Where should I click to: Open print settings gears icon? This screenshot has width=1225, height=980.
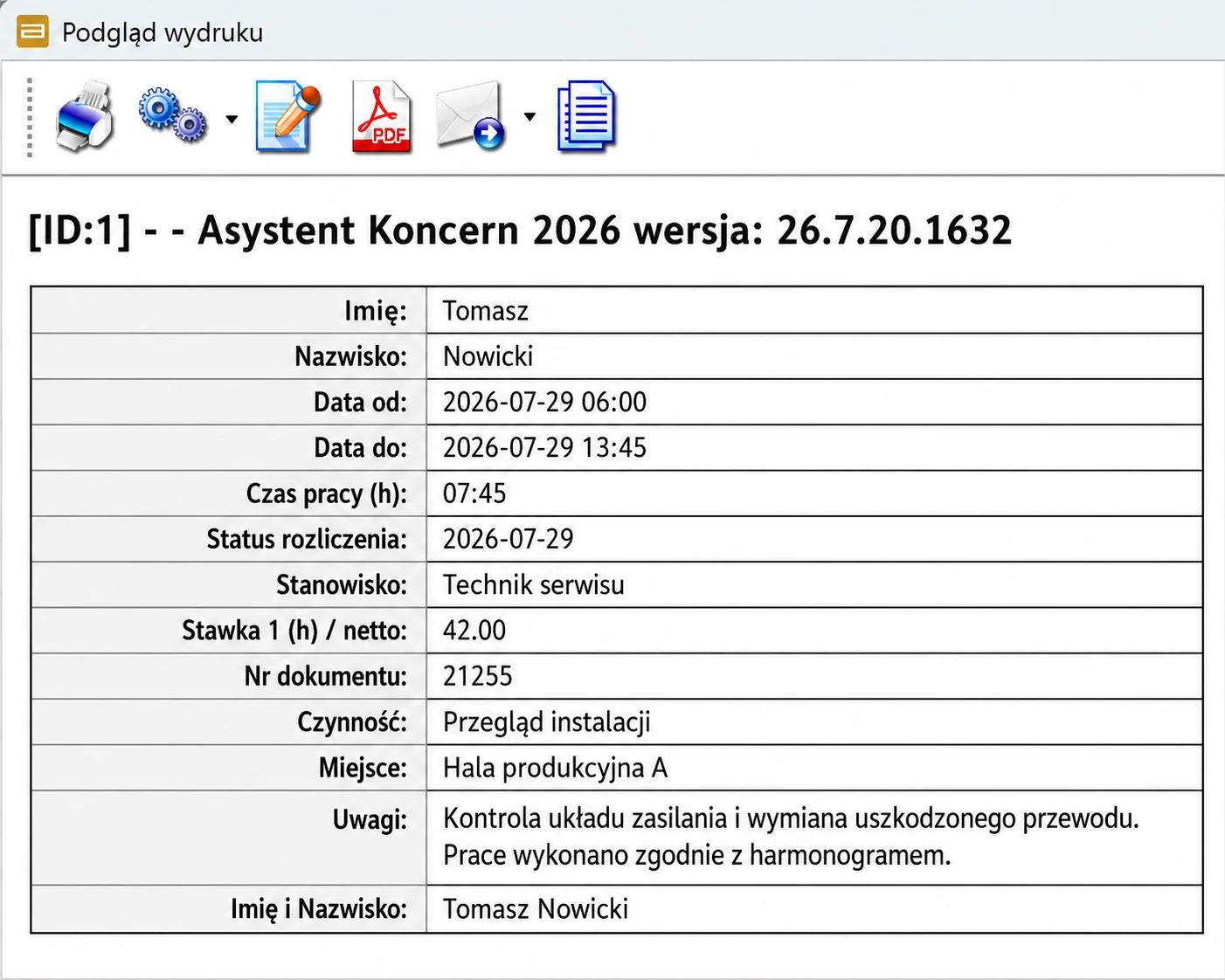pos(173,115)
